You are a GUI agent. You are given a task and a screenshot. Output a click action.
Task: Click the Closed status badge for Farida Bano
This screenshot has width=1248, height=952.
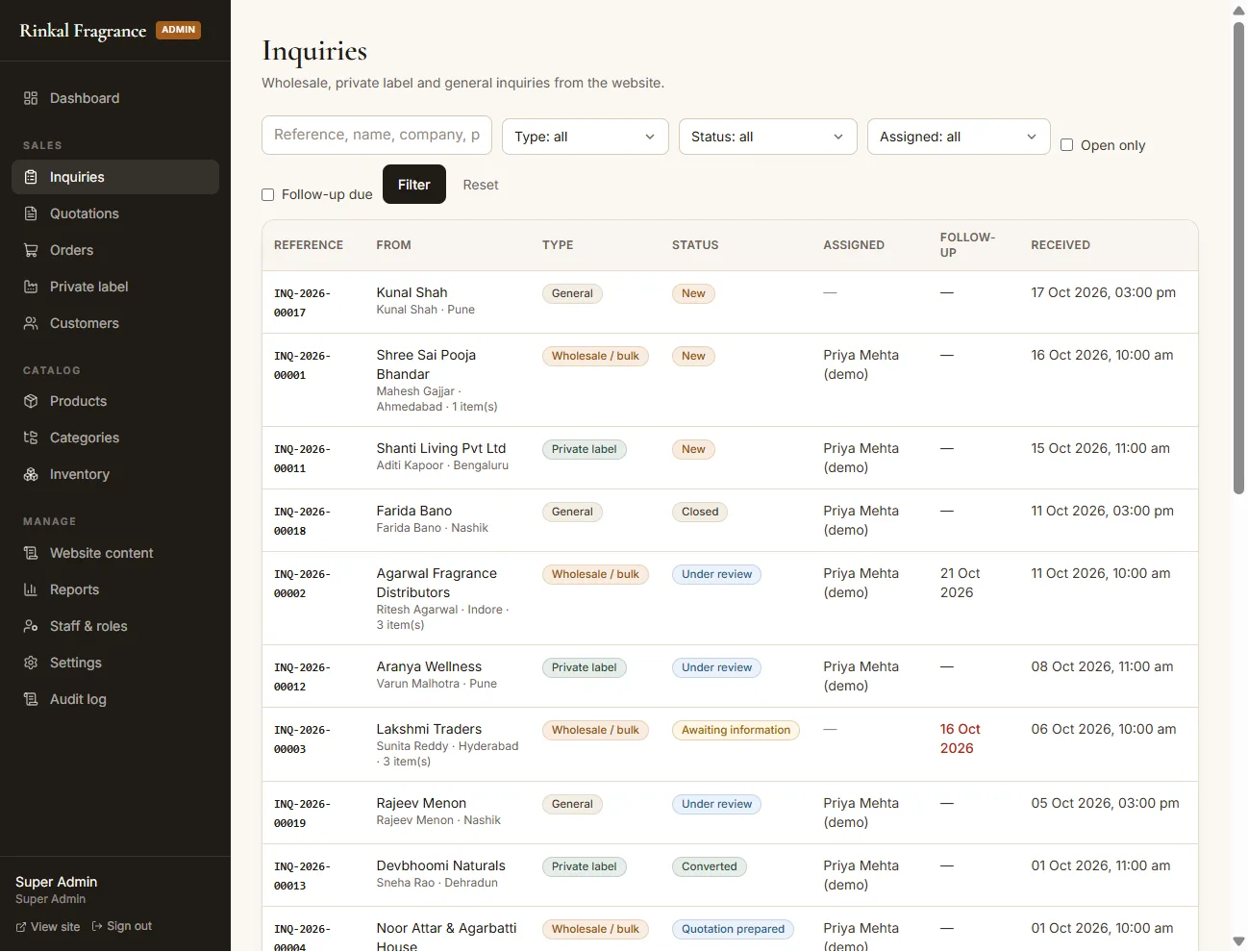click(700, 512)
